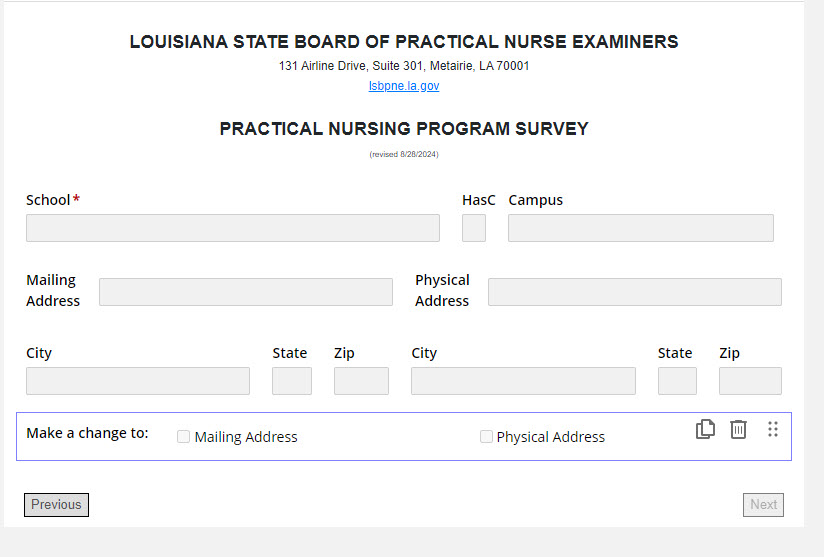Click the School input field
Screen dimensions: 824x557
pyautogui.click(x=233, y=228)
